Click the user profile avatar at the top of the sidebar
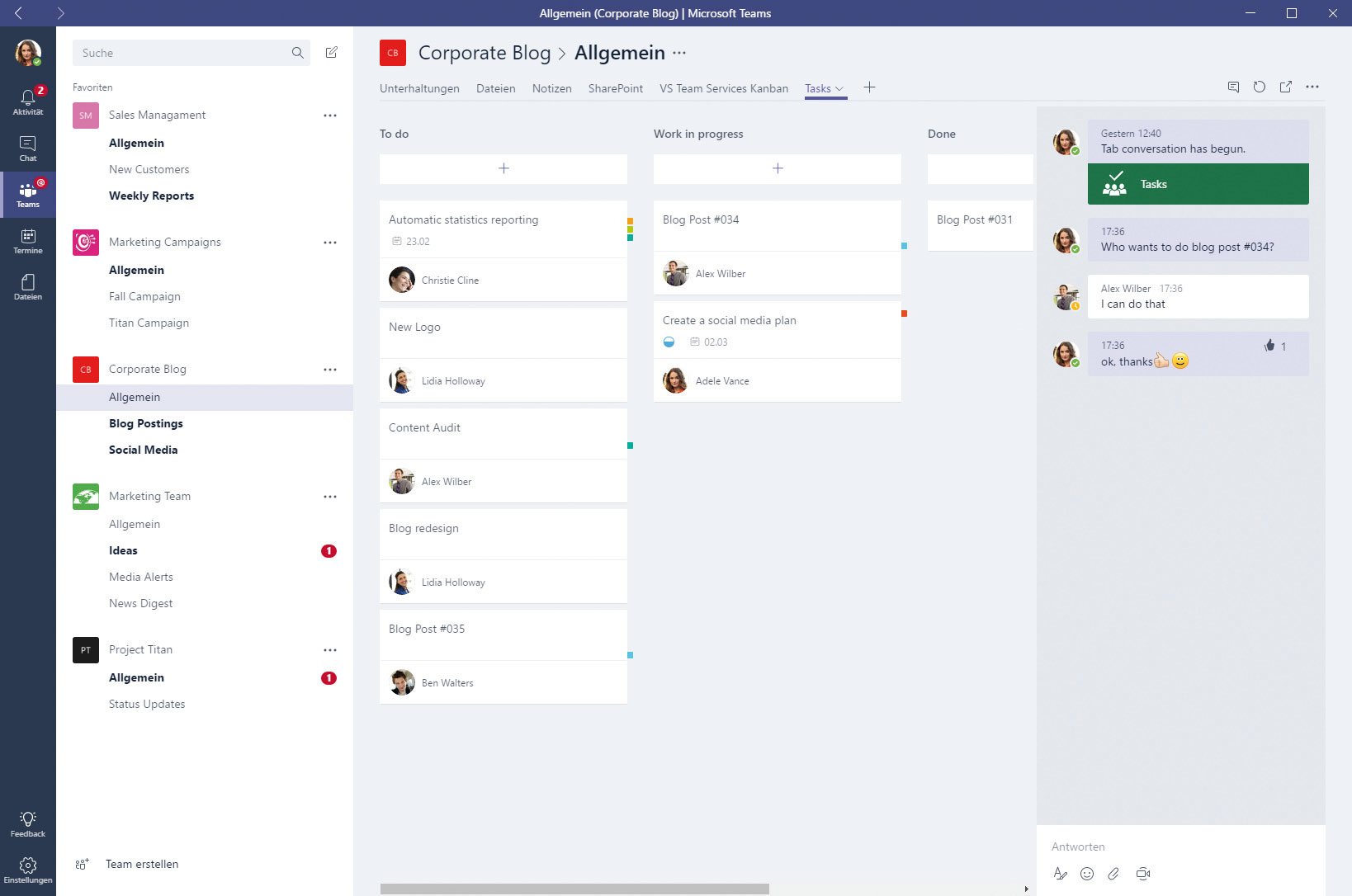The height and width of the screenshot is (896, 1352). pos(28,53)
